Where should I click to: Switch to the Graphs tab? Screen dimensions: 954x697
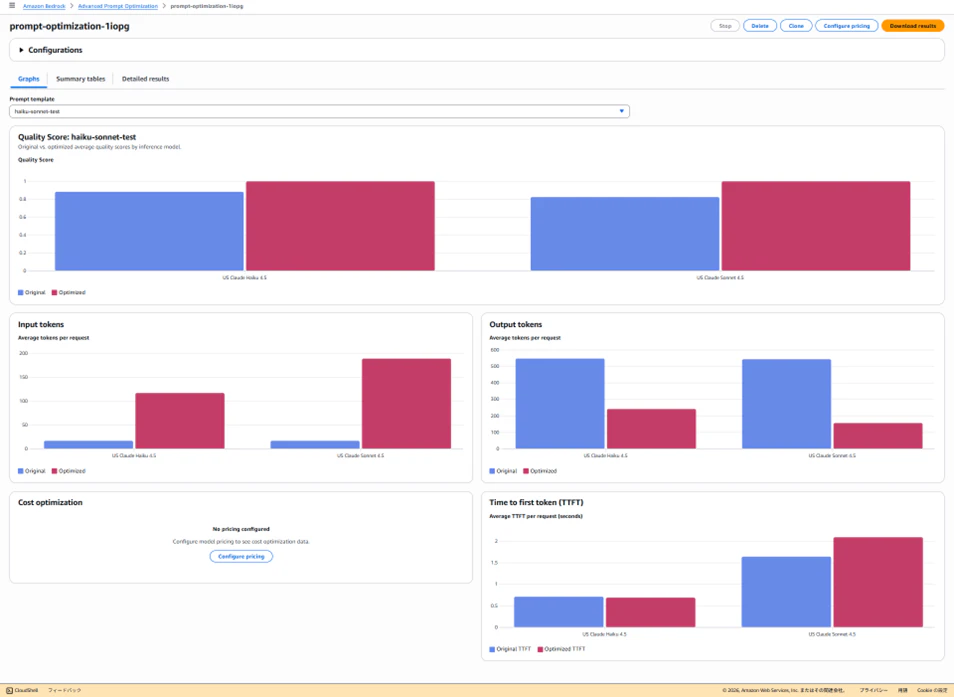pos(29,79)
